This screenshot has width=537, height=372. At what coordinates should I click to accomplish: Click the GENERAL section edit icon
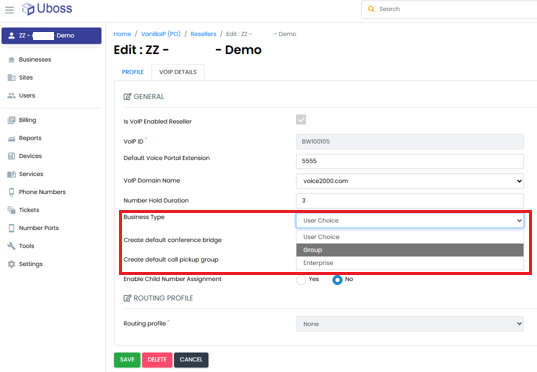coord(127,97)
